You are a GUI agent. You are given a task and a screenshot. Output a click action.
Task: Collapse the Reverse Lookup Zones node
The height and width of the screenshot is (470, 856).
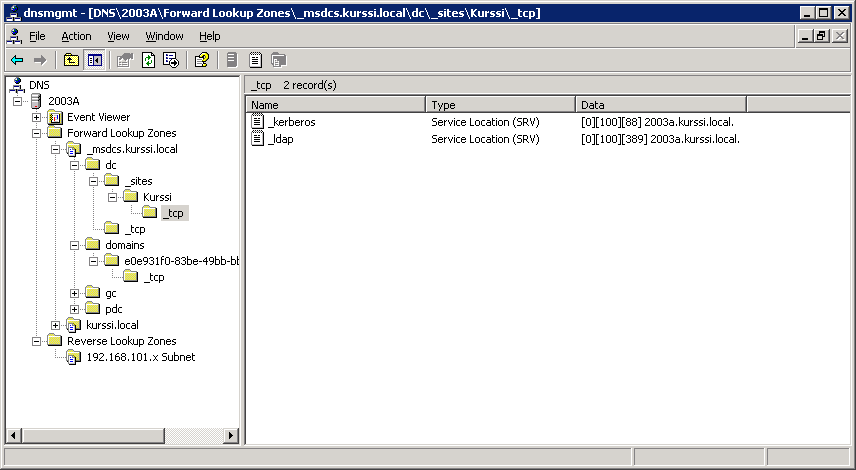click(x=36, y=341)
